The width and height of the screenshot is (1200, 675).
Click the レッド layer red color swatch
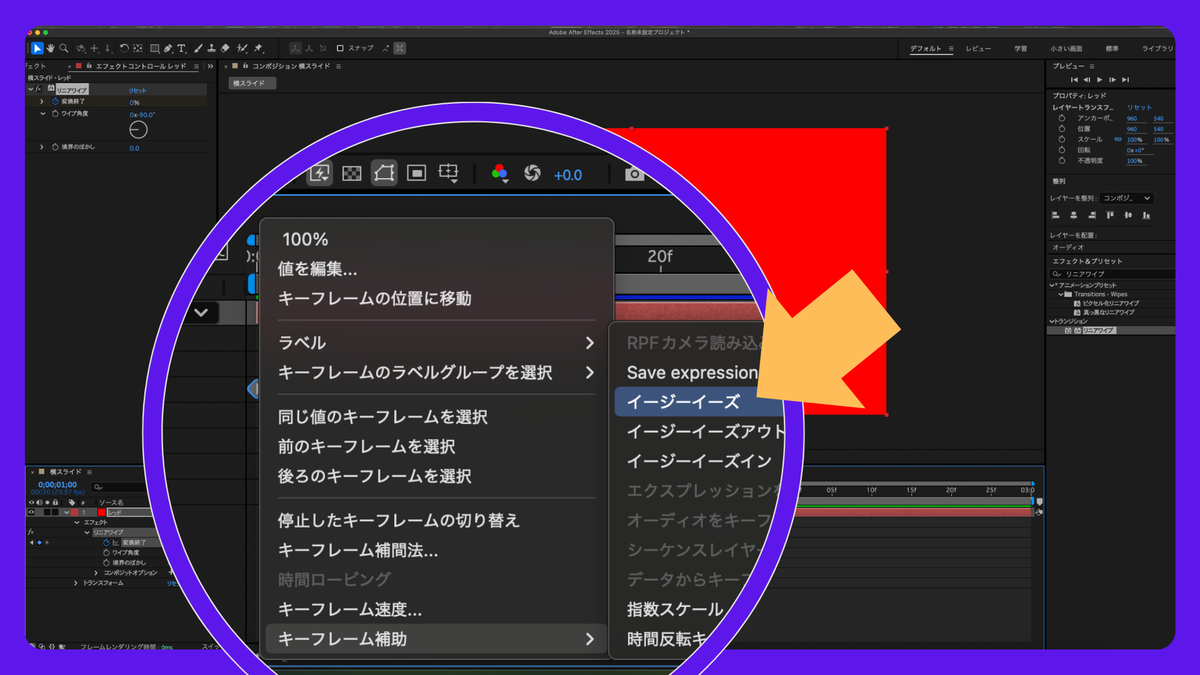[x=101, y=512]
